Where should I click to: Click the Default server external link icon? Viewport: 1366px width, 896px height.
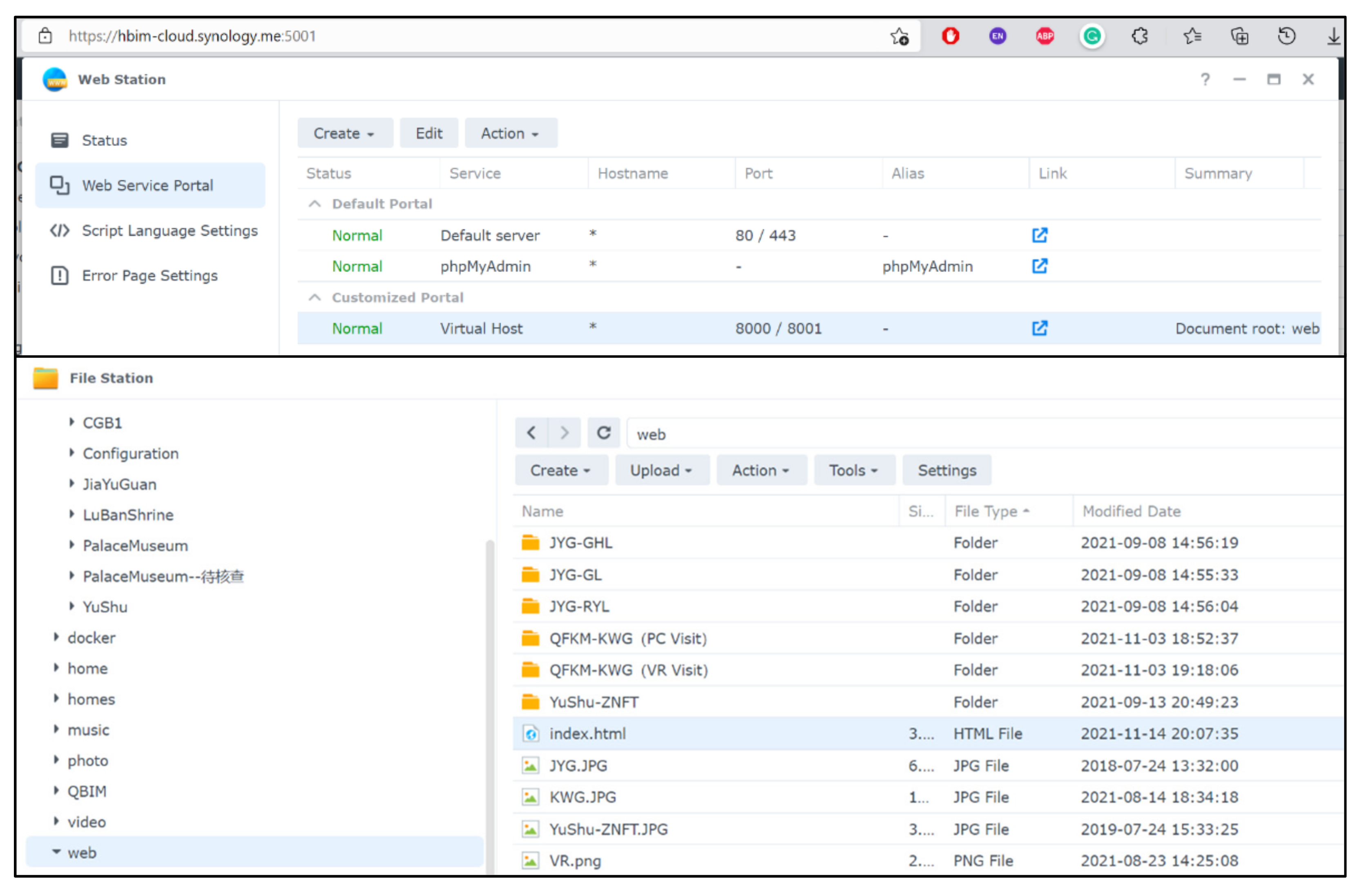click(1040, 235)
